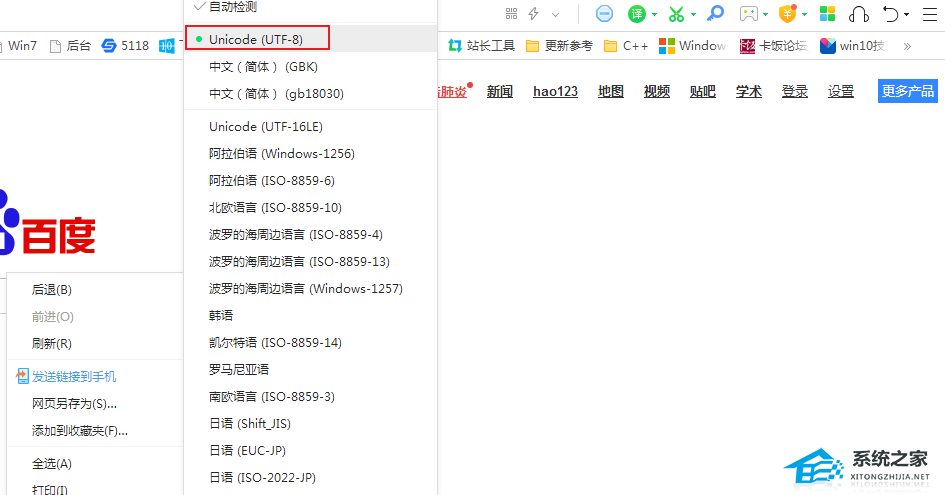The height and width of the screenshot is (495, 945).
Task: Click the green translate icon
Action: (x=636, y=13)
